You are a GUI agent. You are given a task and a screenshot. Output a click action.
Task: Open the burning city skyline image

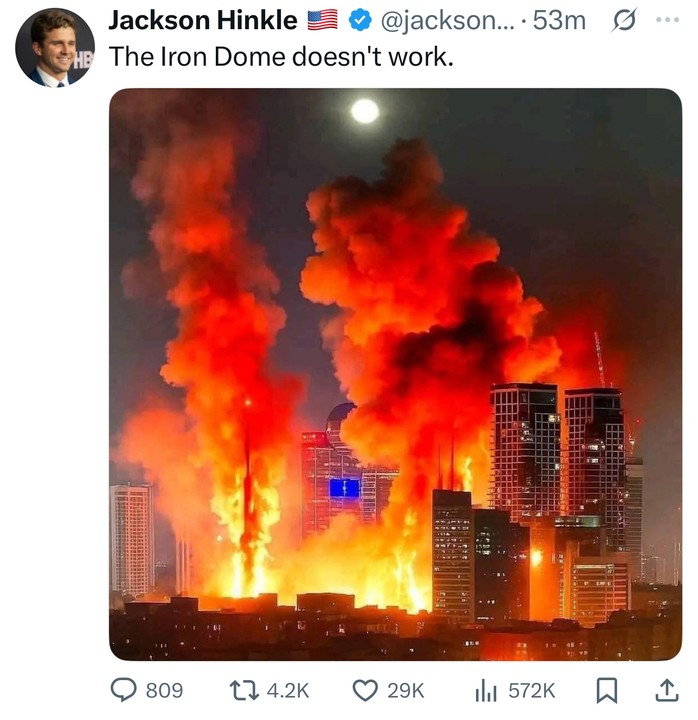395,374
